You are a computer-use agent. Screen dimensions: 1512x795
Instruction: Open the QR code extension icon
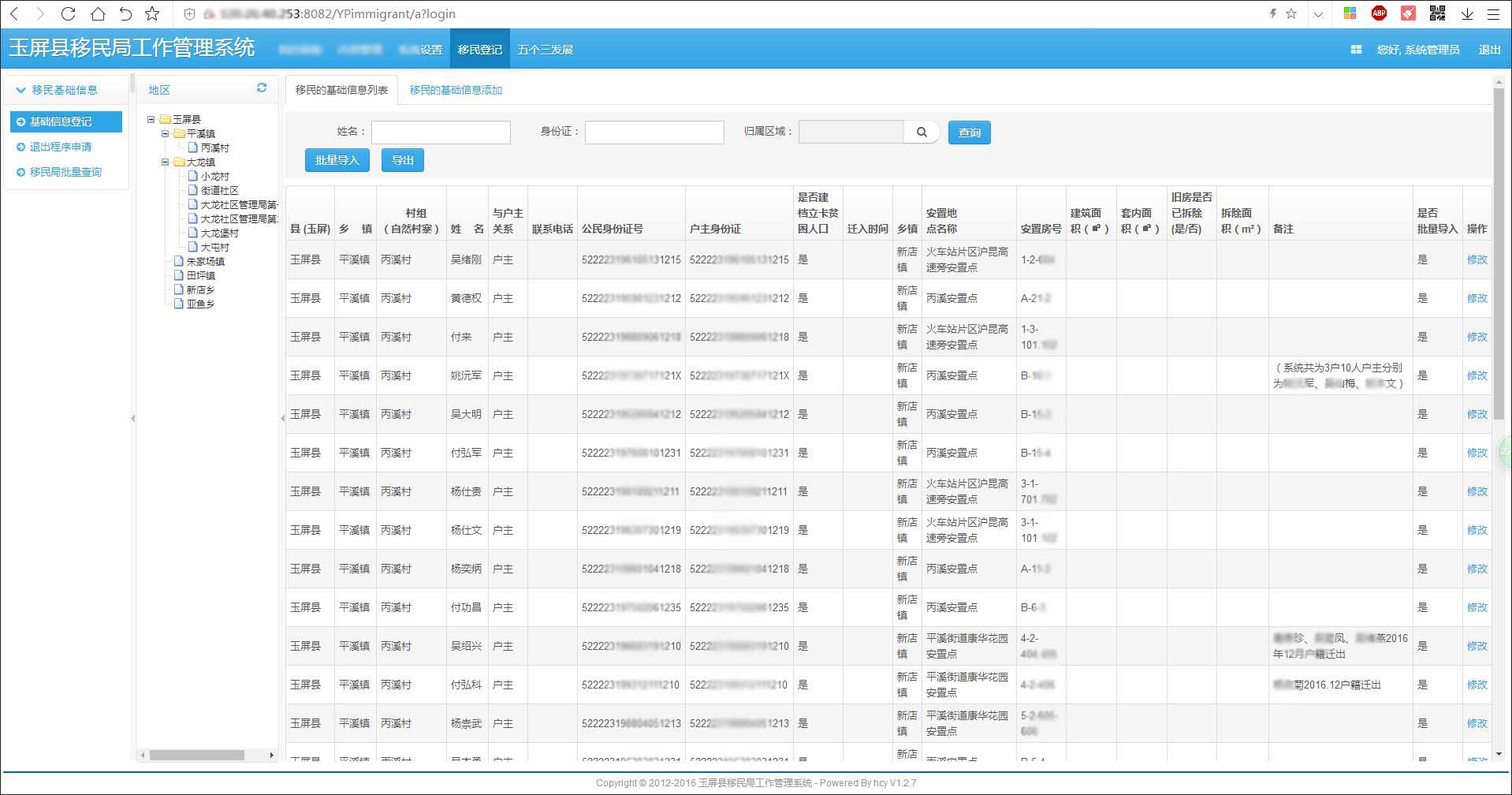pyautogui.click(x=1437, y=13)
